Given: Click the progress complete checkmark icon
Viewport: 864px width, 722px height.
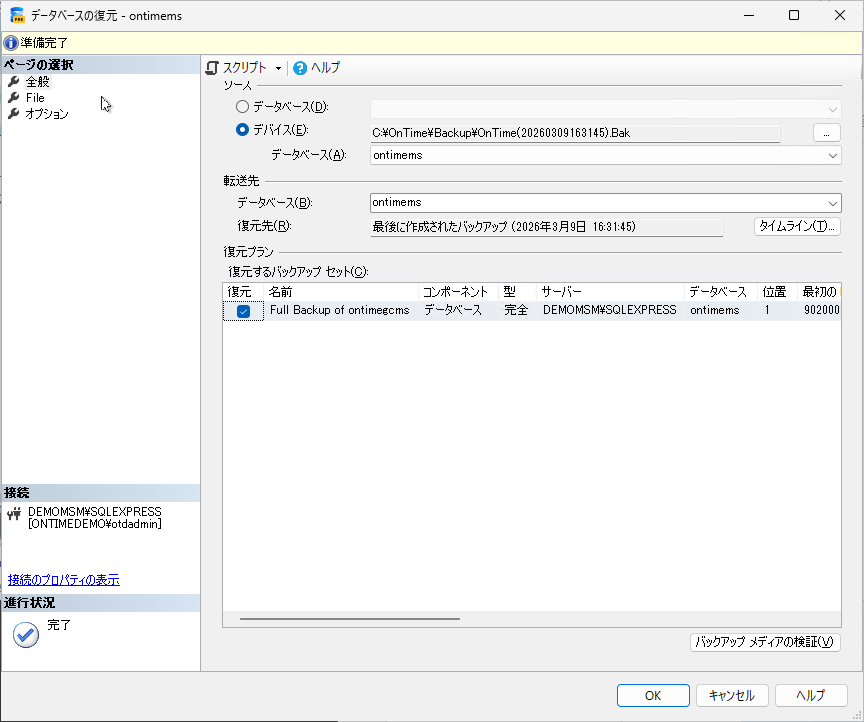Looking at the screenshot, I should 26,634.
